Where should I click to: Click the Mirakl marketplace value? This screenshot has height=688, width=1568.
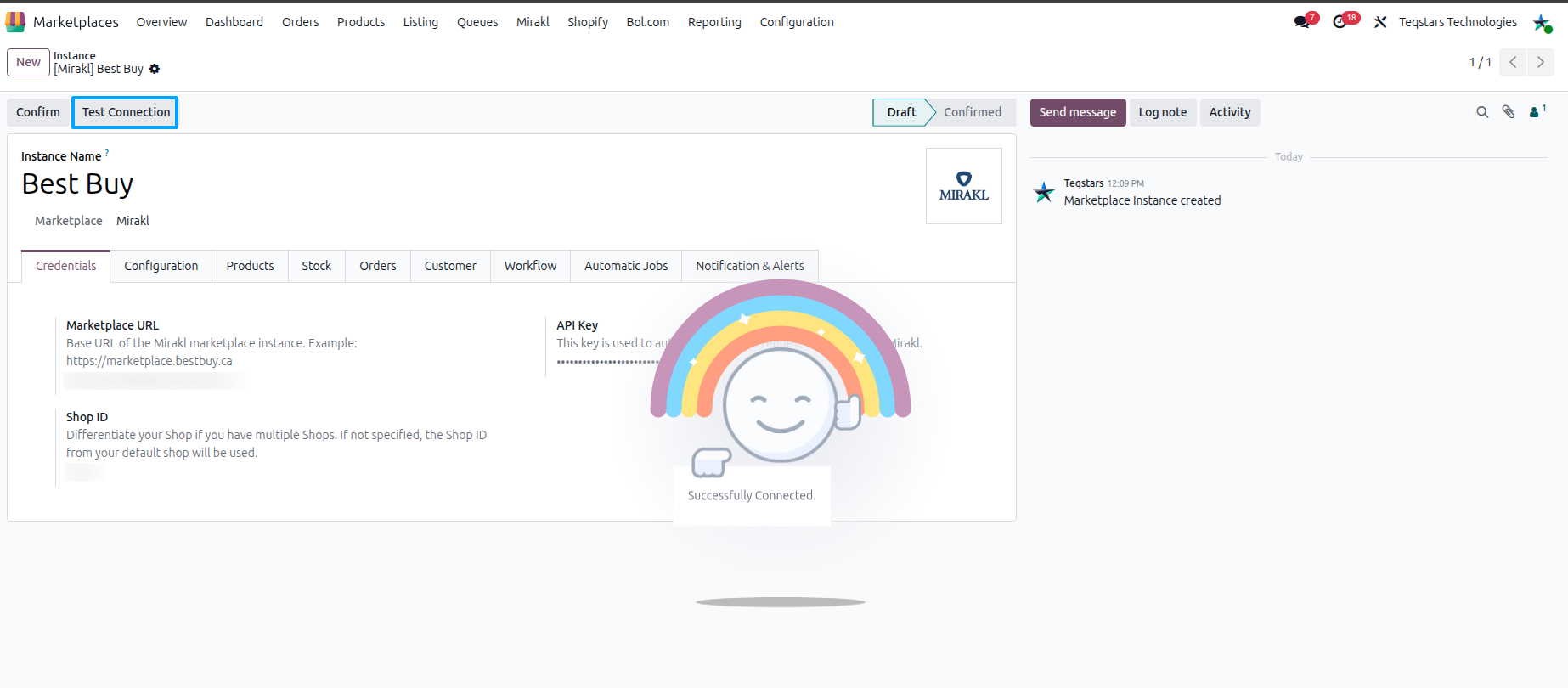point(133,221)
